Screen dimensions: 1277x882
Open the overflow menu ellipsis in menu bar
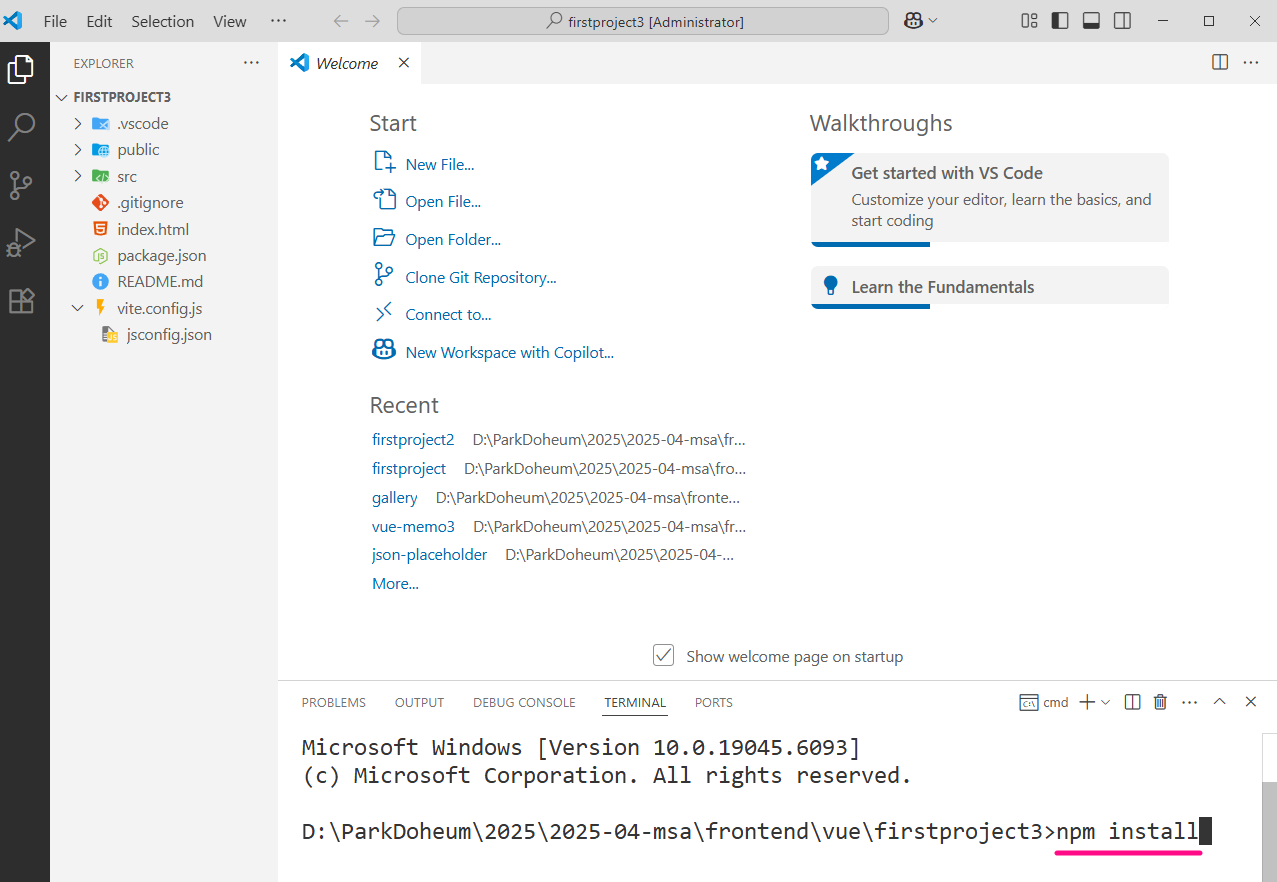click(278, 21)
